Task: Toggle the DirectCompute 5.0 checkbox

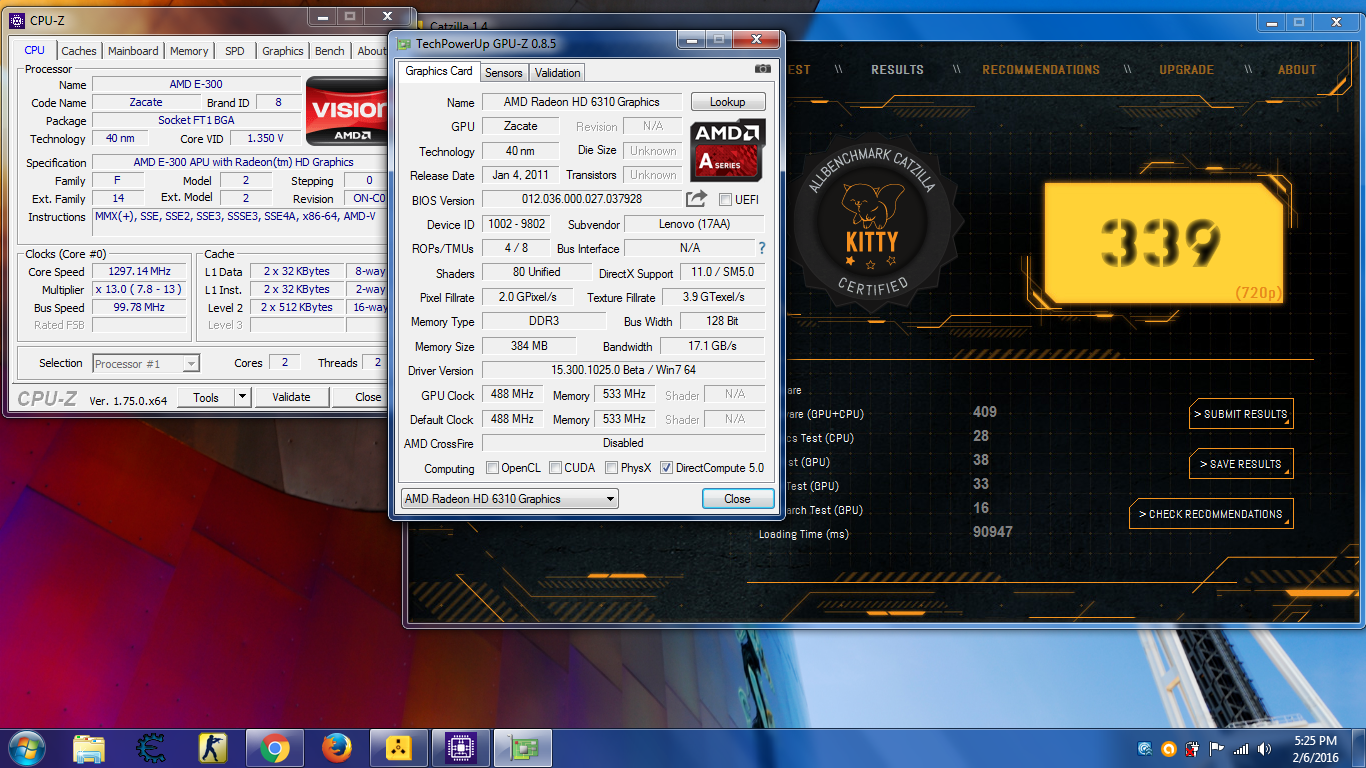Action: 666,468
